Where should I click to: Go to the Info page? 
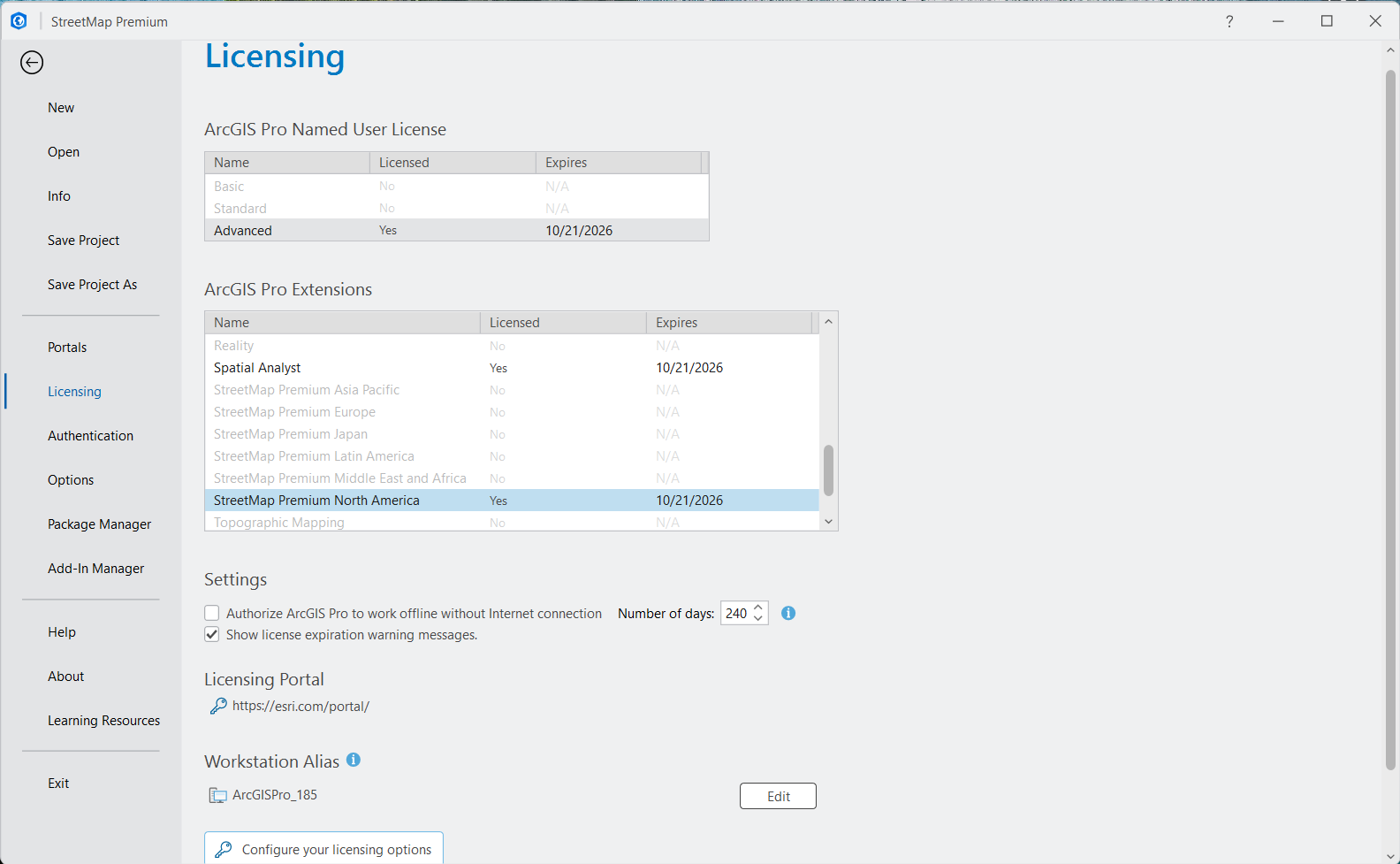pos(59,196)
